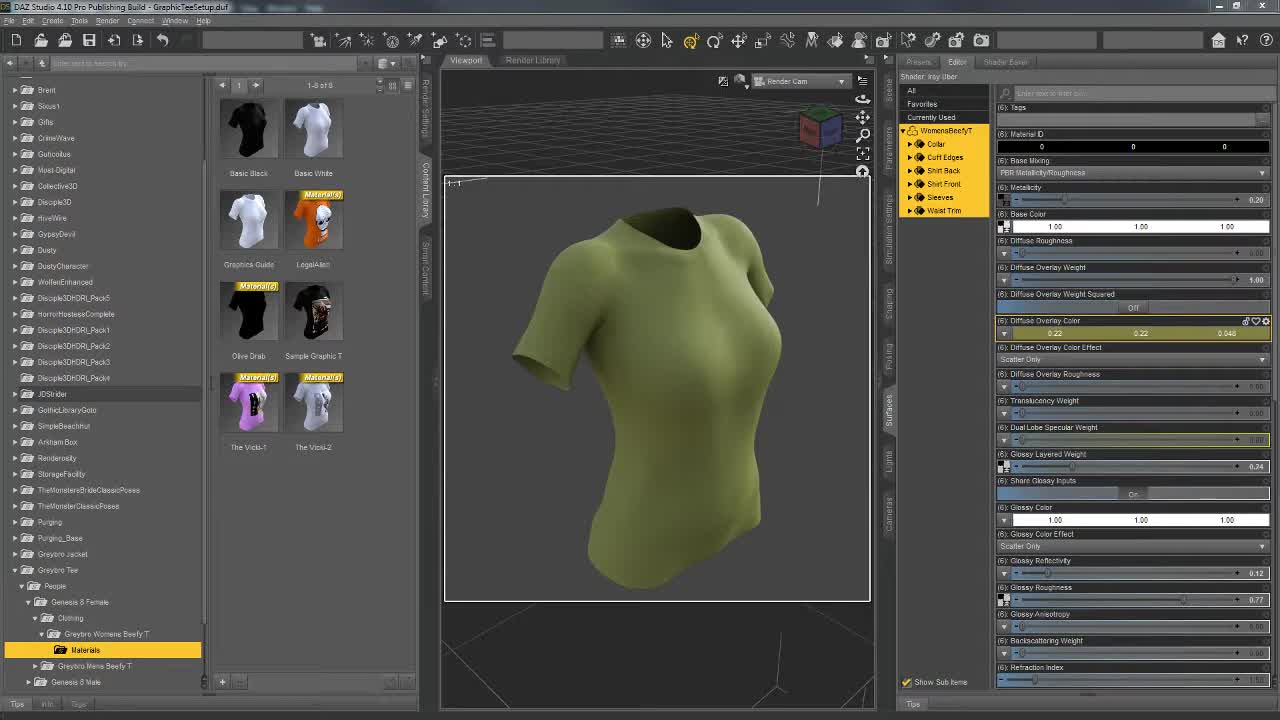Click viewport Pan camera control
Image resolution: width=1280 pixels, height=720 pixels.
(862, 117)
